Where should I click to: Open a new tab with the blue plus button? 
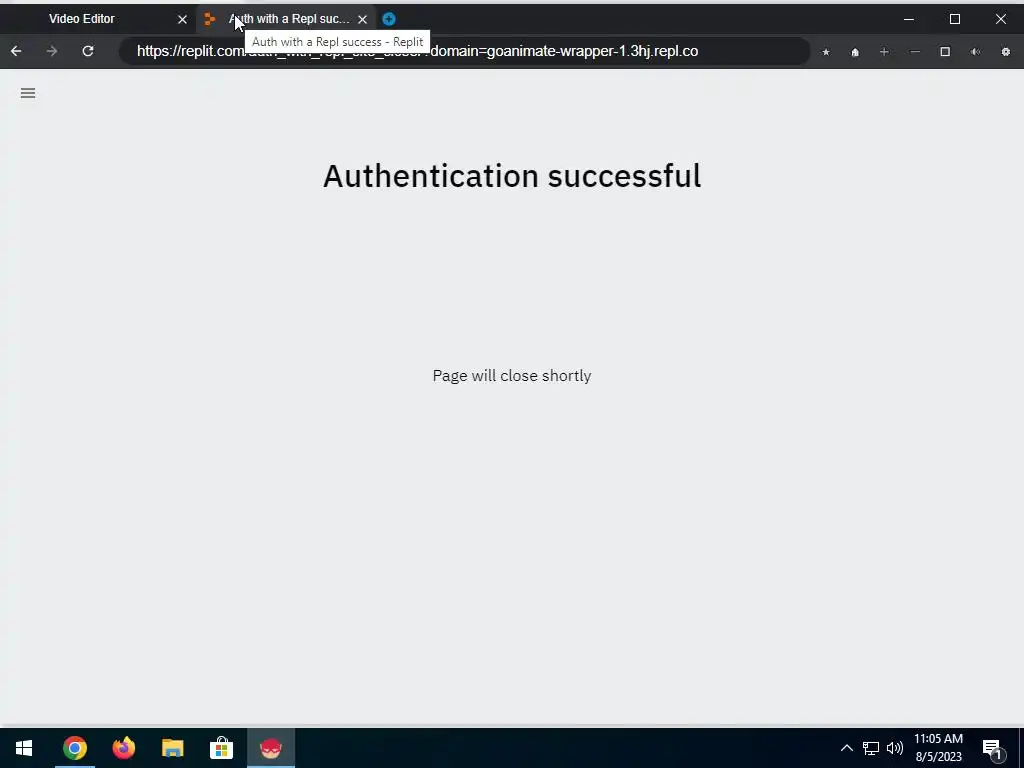pyautogui.click(x=389, y=19)
